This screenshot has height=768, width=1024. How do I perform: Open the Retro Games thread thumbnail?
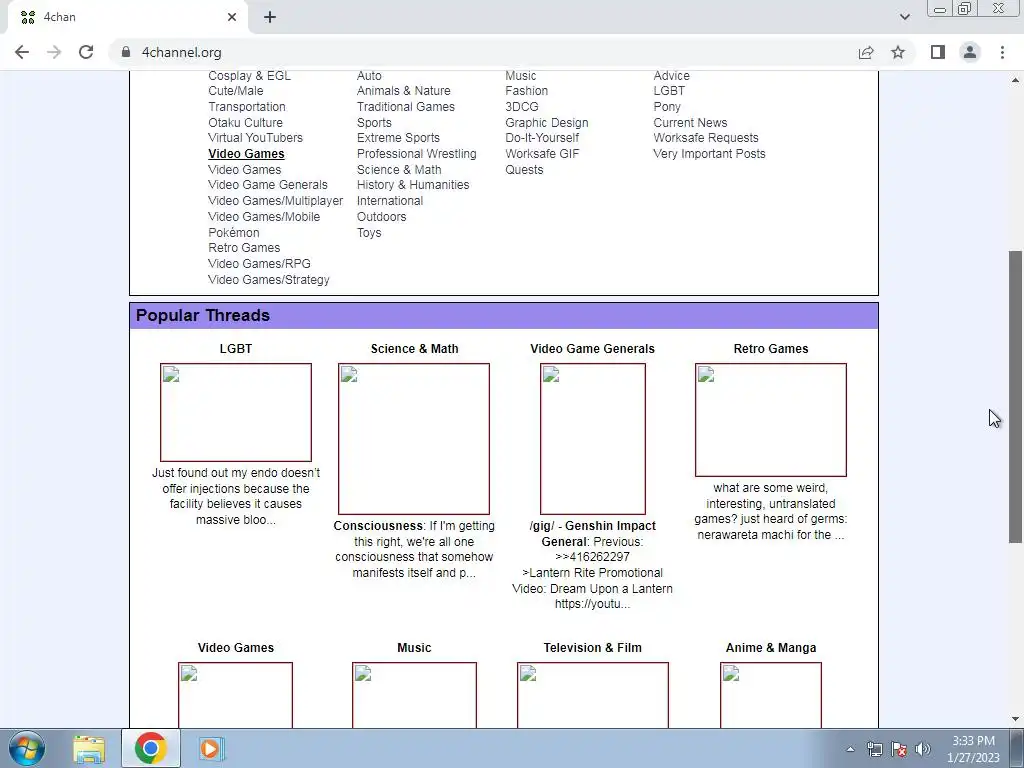point(771,420)
